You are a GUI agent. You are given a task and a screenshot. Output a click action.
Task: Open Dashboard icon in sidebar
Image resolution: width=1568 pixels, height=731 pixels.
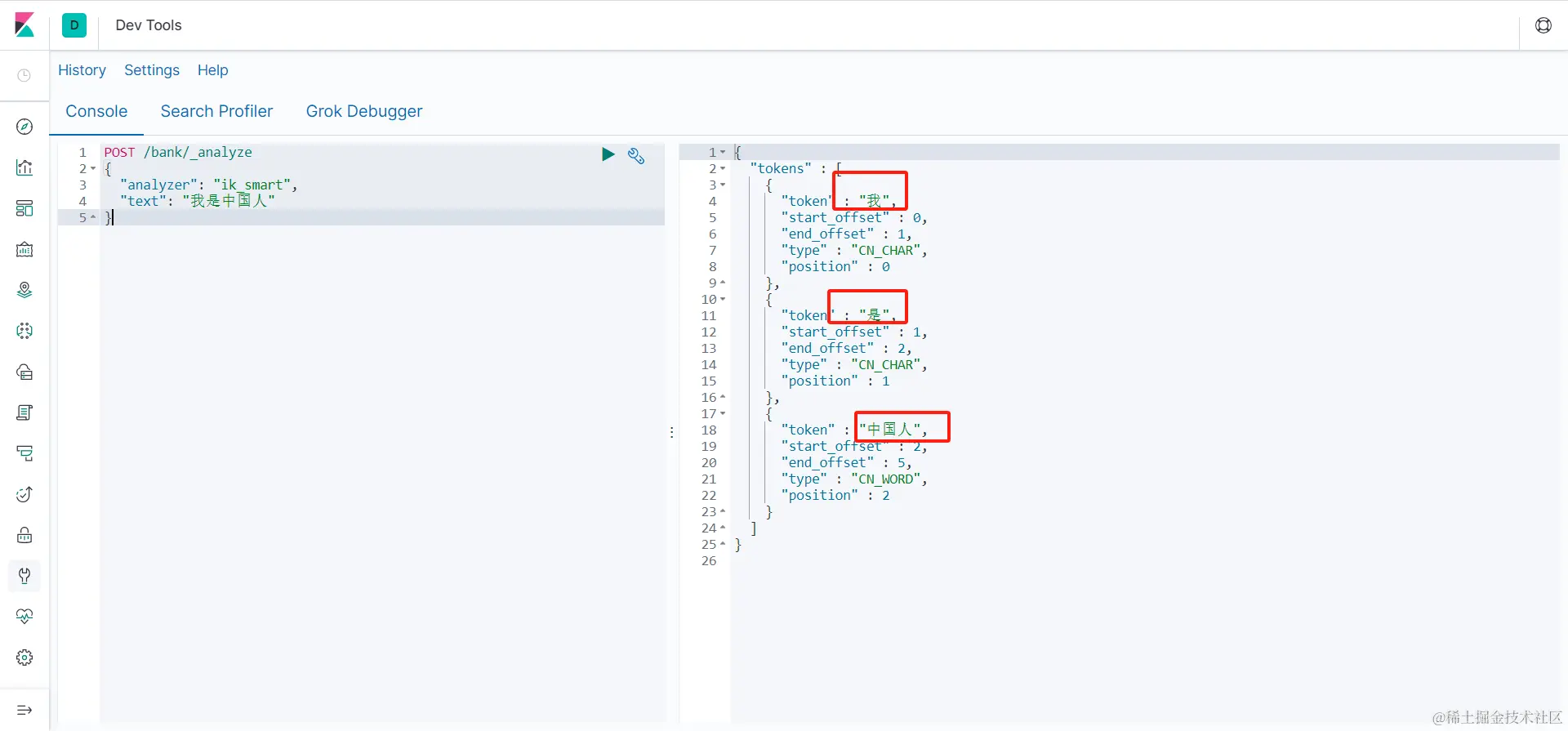(24, 208)
